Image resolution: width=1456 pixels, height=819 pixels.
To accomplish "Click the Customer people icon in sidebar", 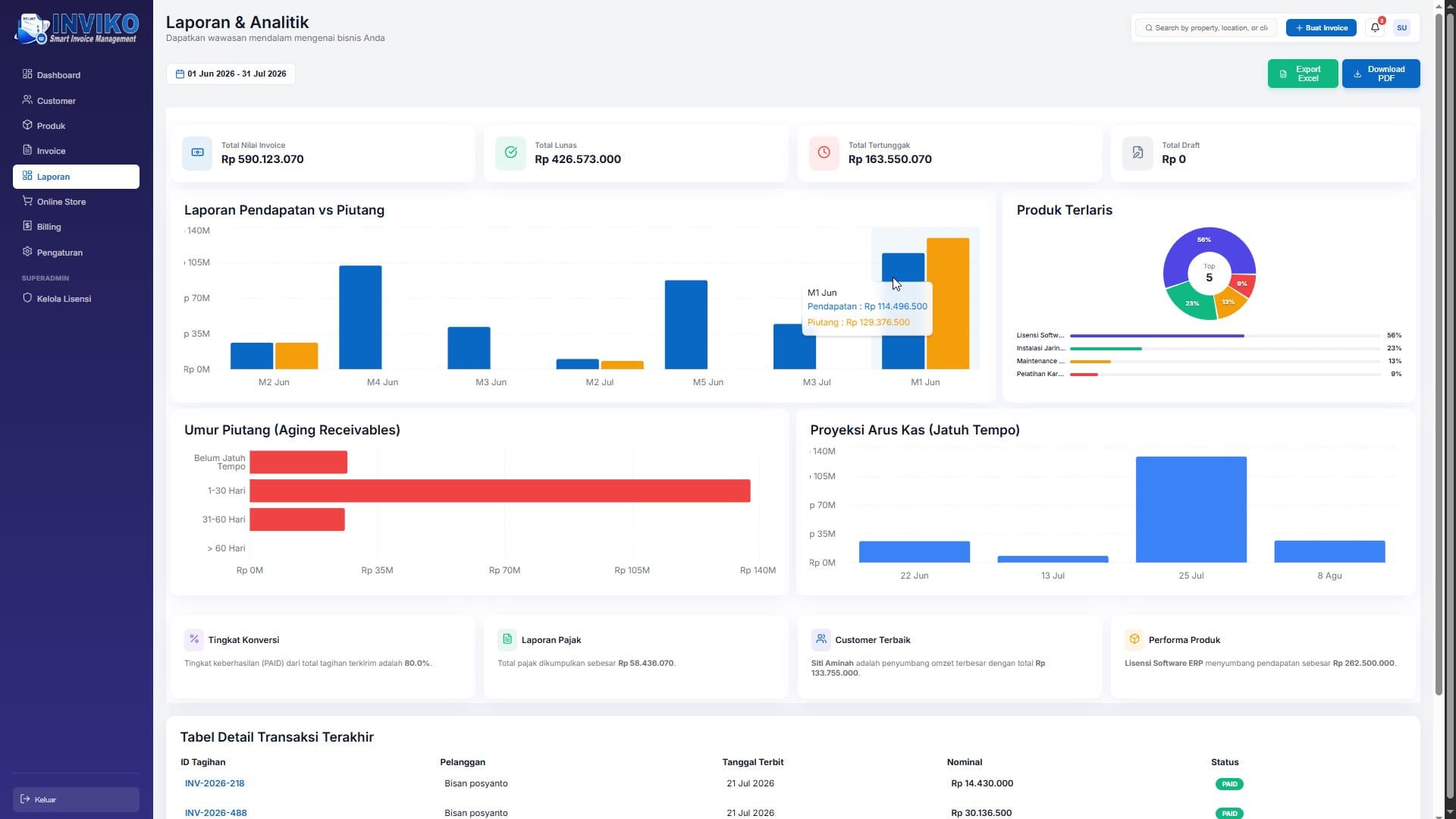I will (x=27, y=100).
